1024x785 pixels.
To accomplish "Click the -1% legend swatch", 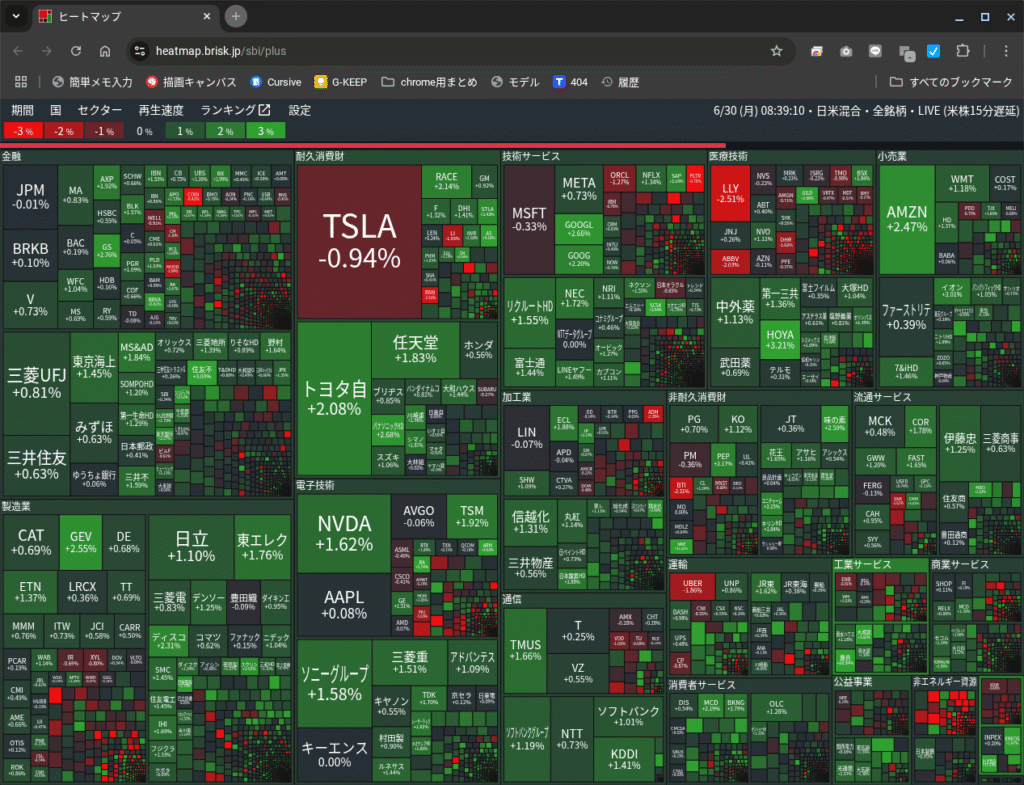I will [x=104, y=131].
